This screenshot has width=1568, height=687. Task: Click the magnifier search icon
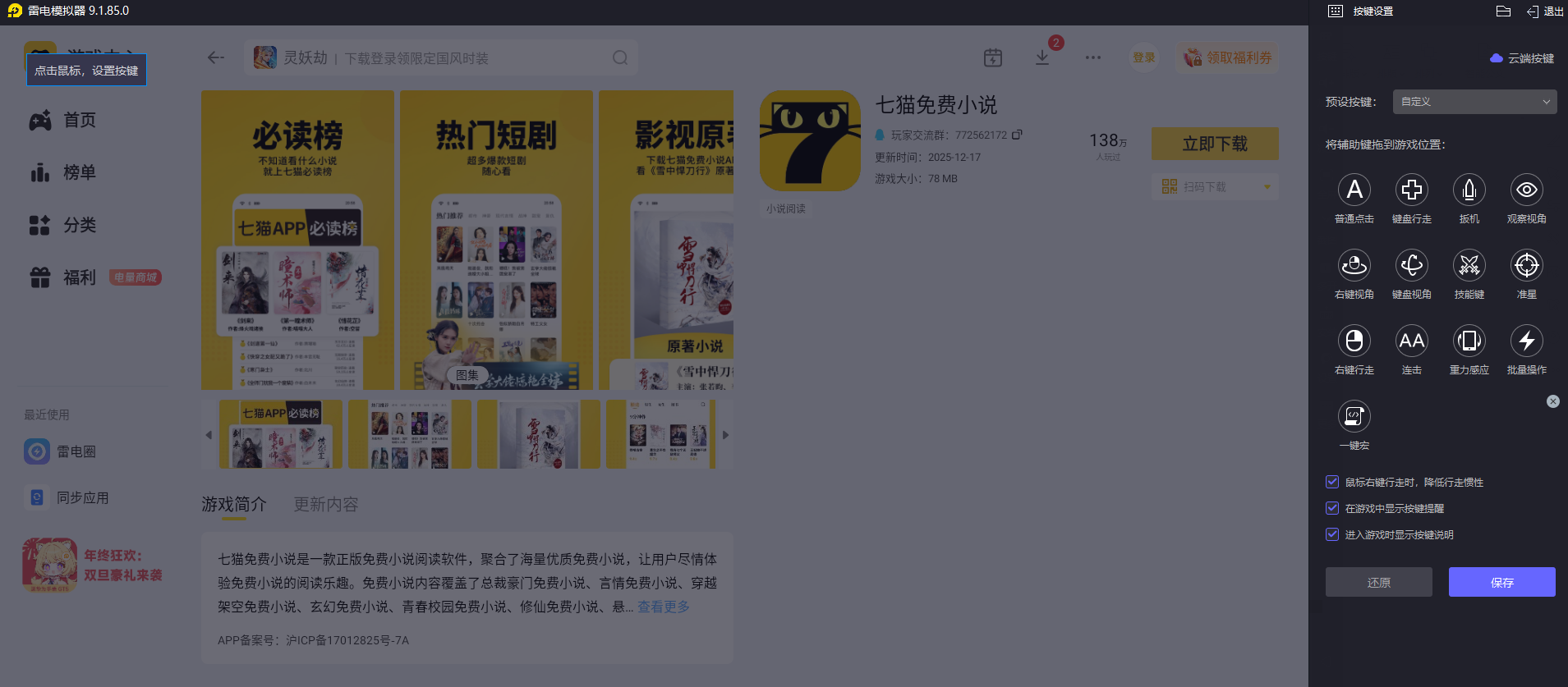620,57
